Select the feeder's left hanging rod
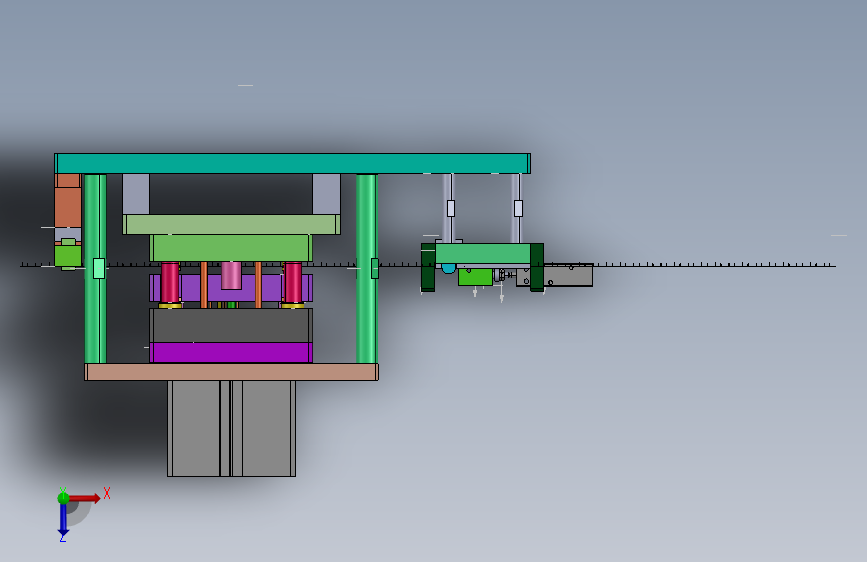 pyautogui.click(x=448, y=209)
